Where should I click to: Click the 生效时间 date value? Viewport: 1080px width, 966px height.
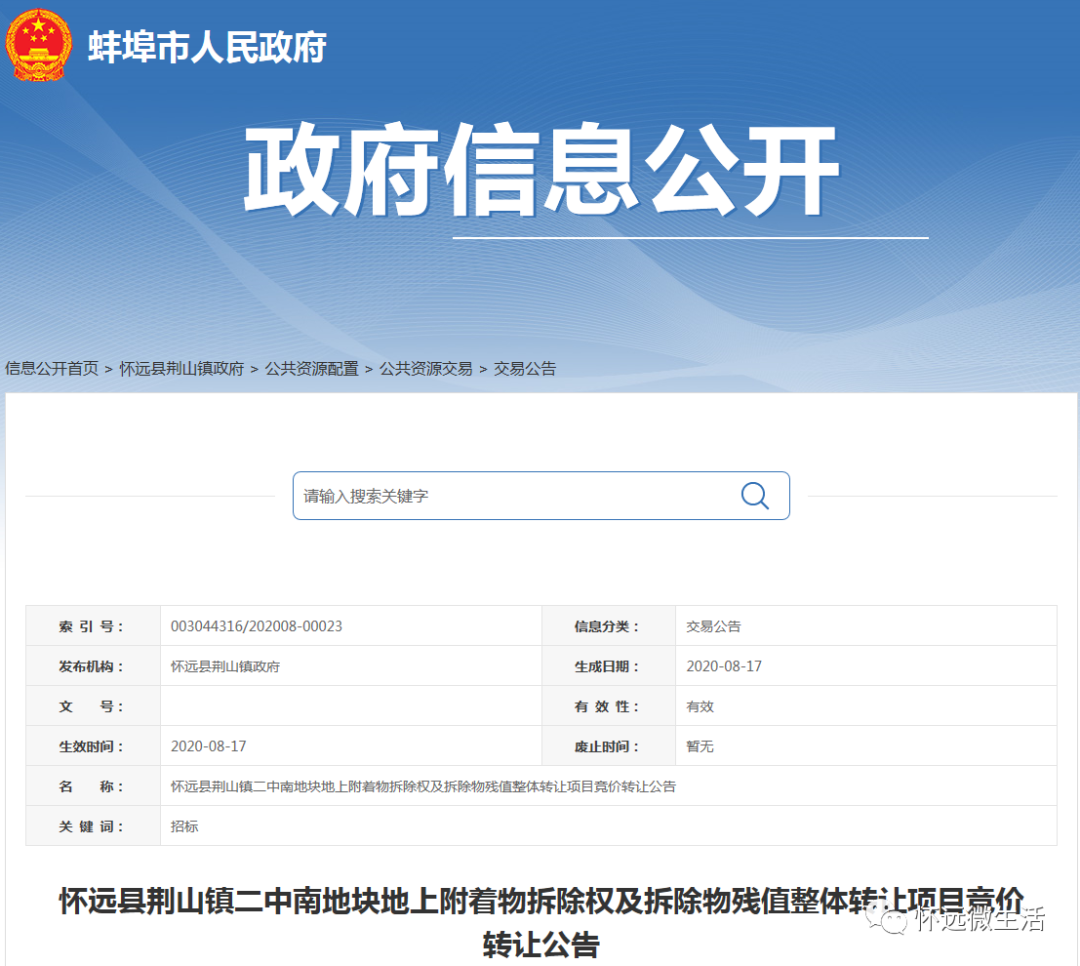pyautogui.click(x=209, y=746)
